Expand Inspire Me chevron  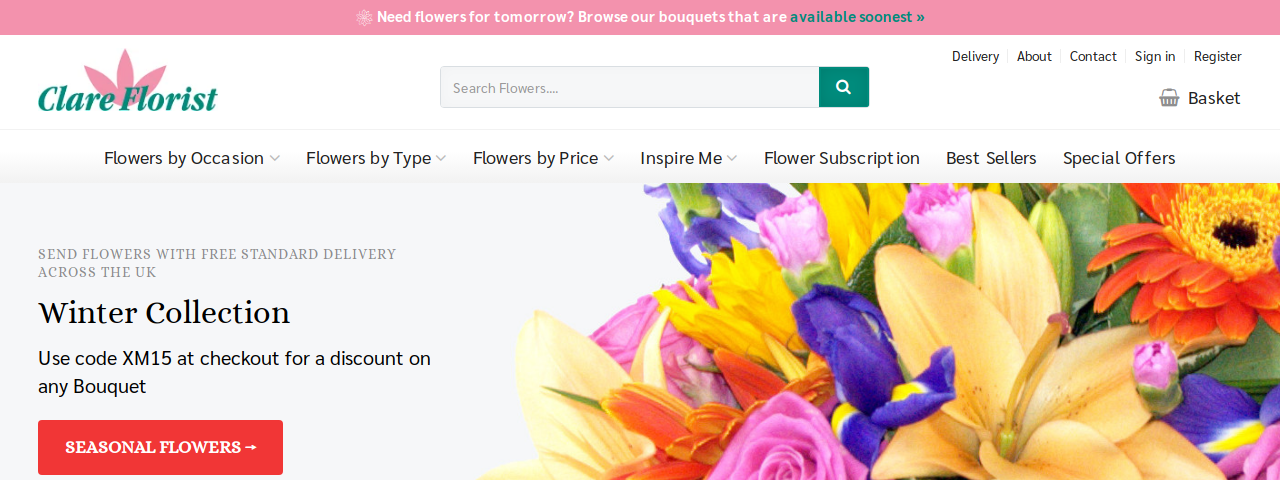(x=732, y=158)
